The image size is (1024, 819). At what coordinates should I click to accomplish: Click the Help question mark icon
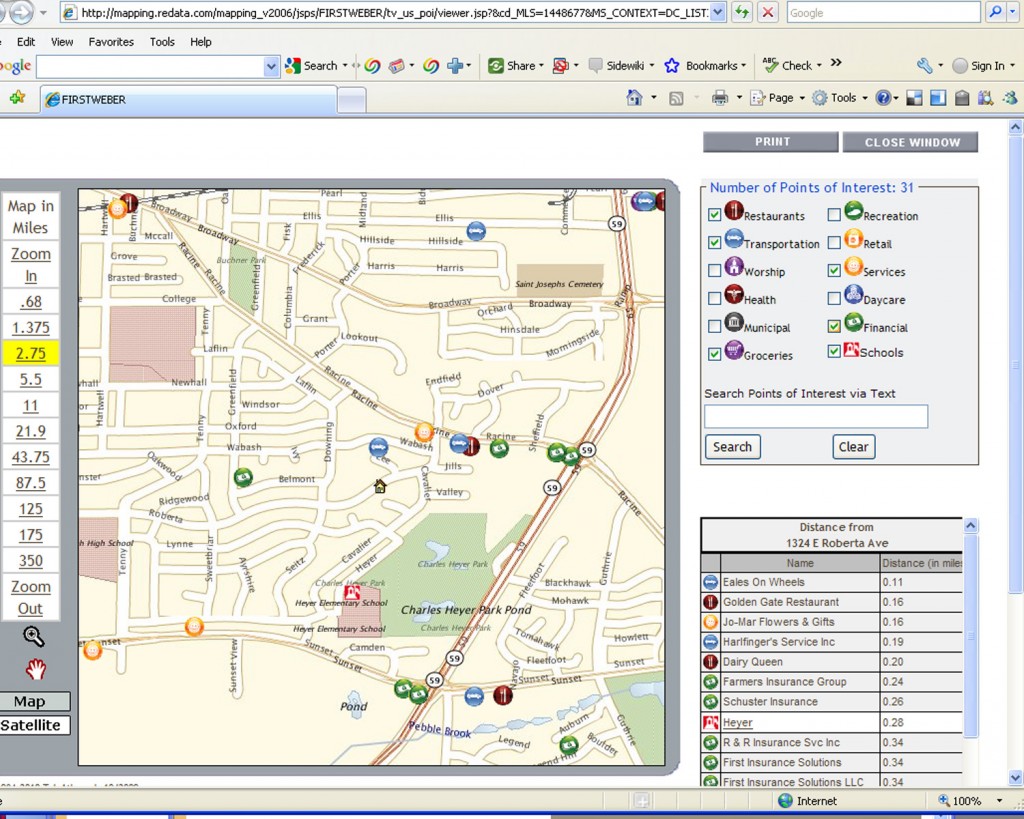(883, 98)
